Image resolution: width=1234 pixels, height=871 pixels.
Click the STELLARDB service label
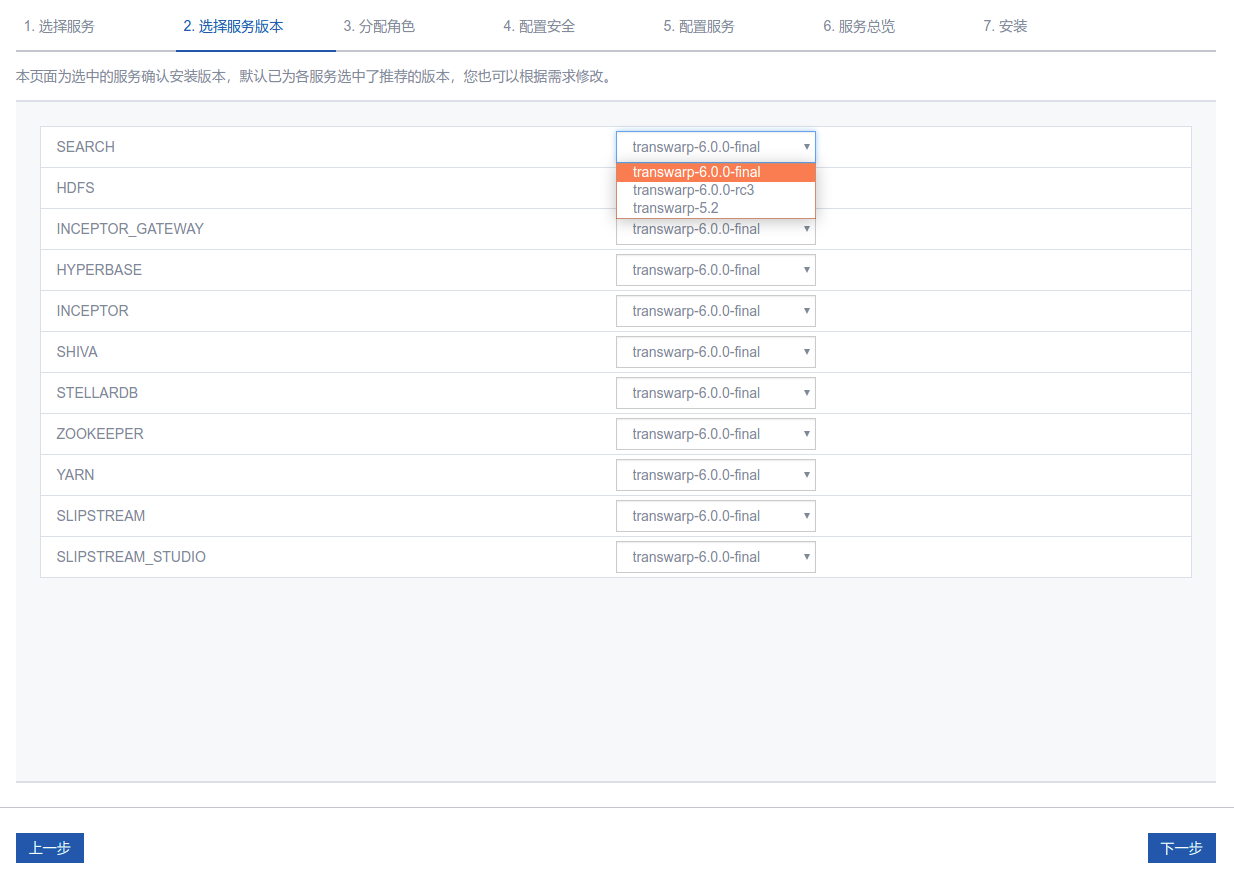pyautogui.click(x=97, y=393)
